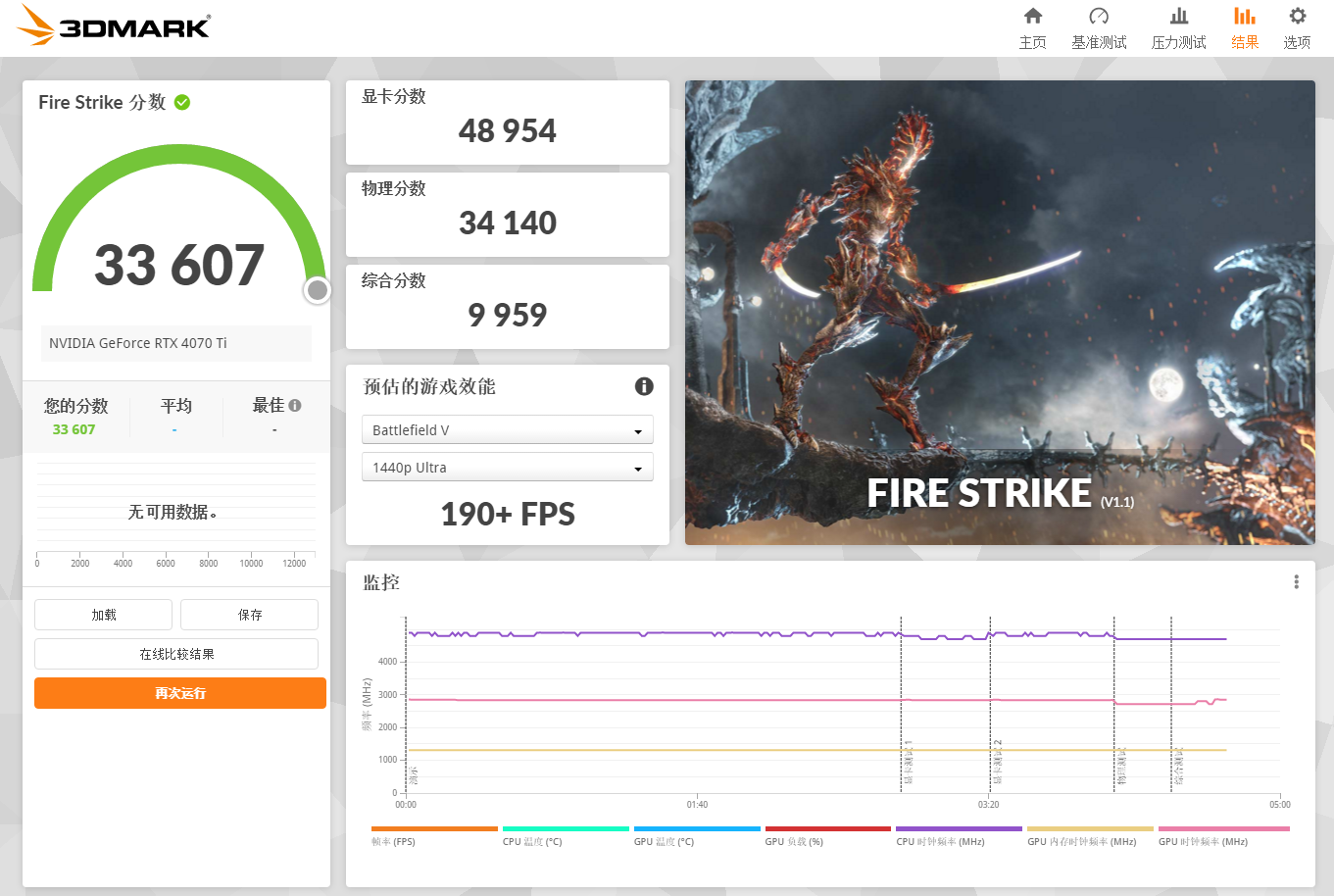Select 主页 tab label
The width and height of the screenshot is (1334, 896).
point(1033,42)
